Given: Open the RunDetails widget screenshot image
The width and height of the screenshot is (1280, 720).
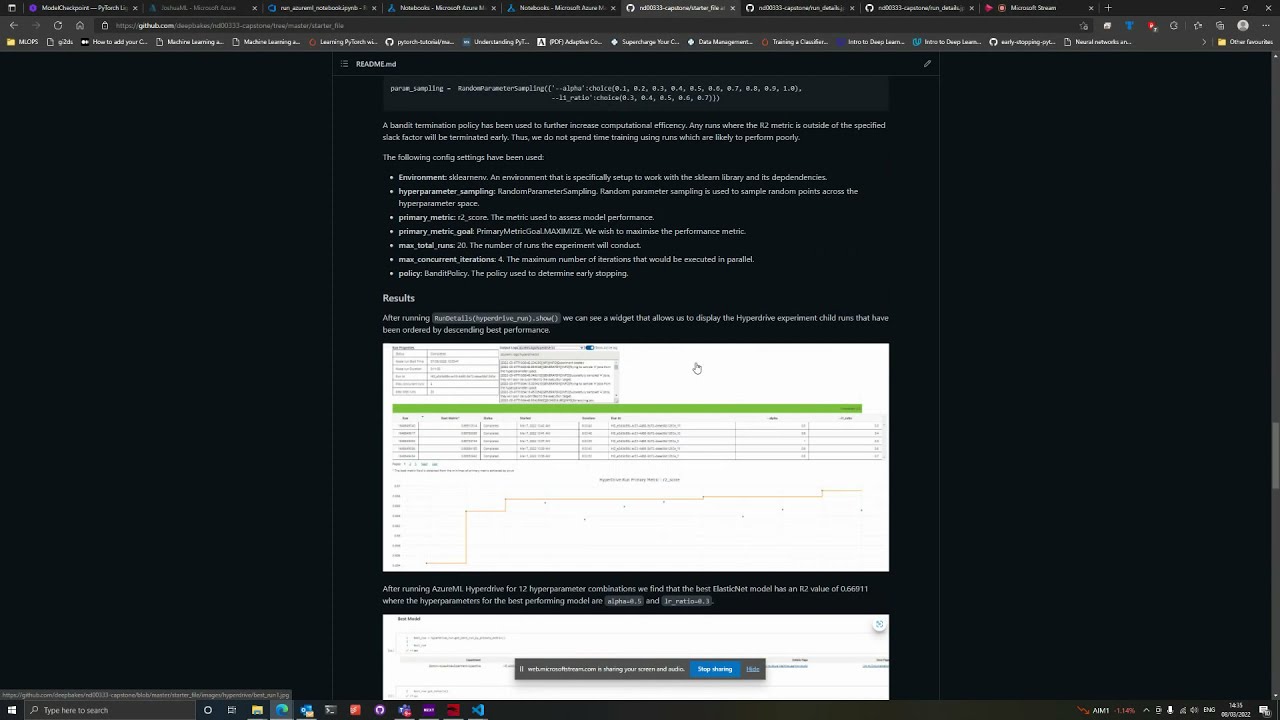Looking at the screenshot, I should pos(636,458).
